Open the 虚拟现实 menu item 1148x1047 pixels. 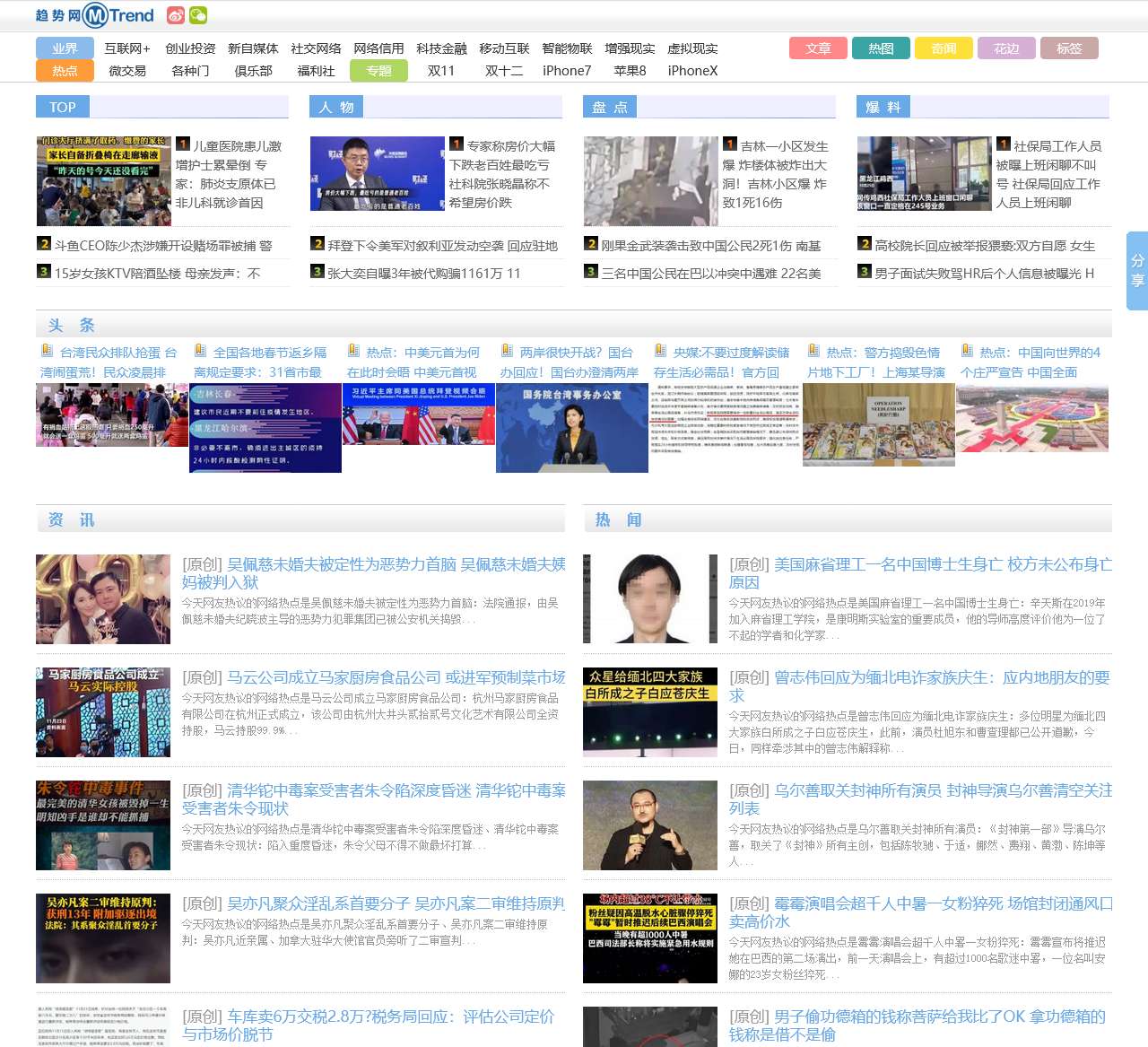(x=692, y=48)
